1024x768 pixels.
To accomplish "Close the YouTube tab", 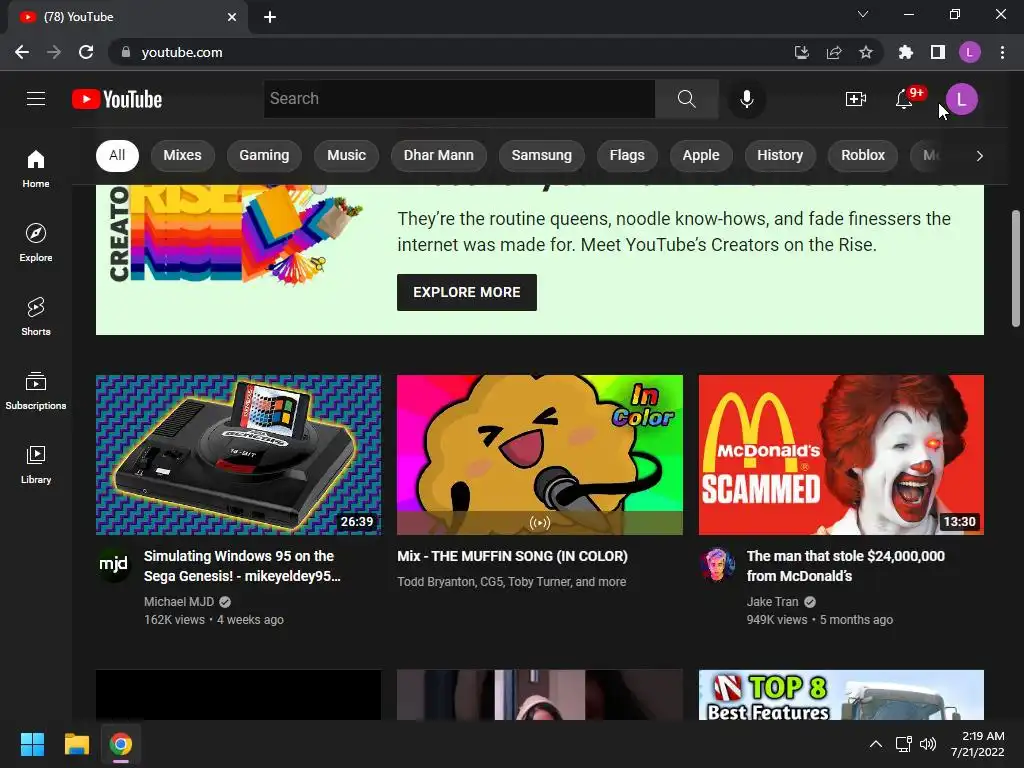I will (232, 17).
